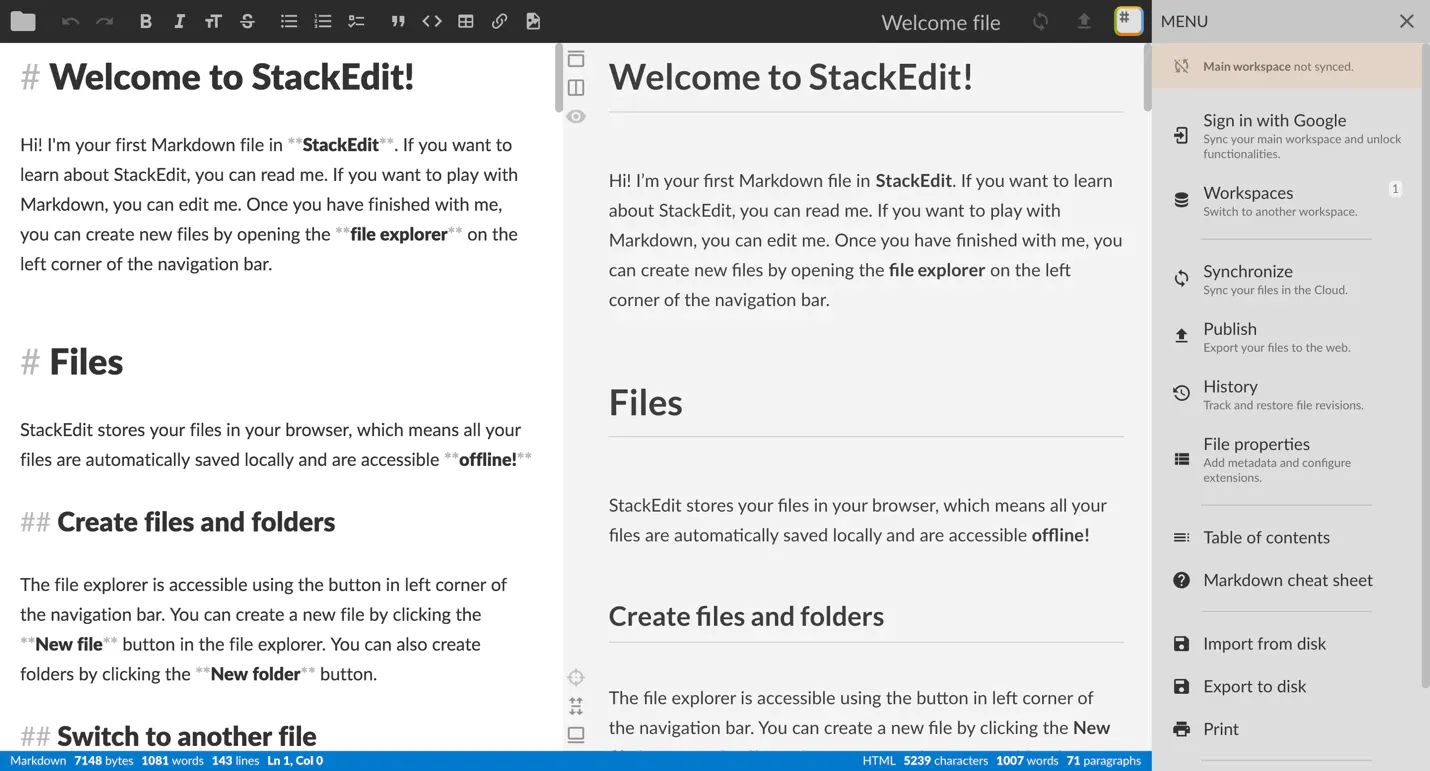The height and width of the screenshot is (771, 1430).
Task: Click workspaces count badge showing 1
Action: point(1395,189)
